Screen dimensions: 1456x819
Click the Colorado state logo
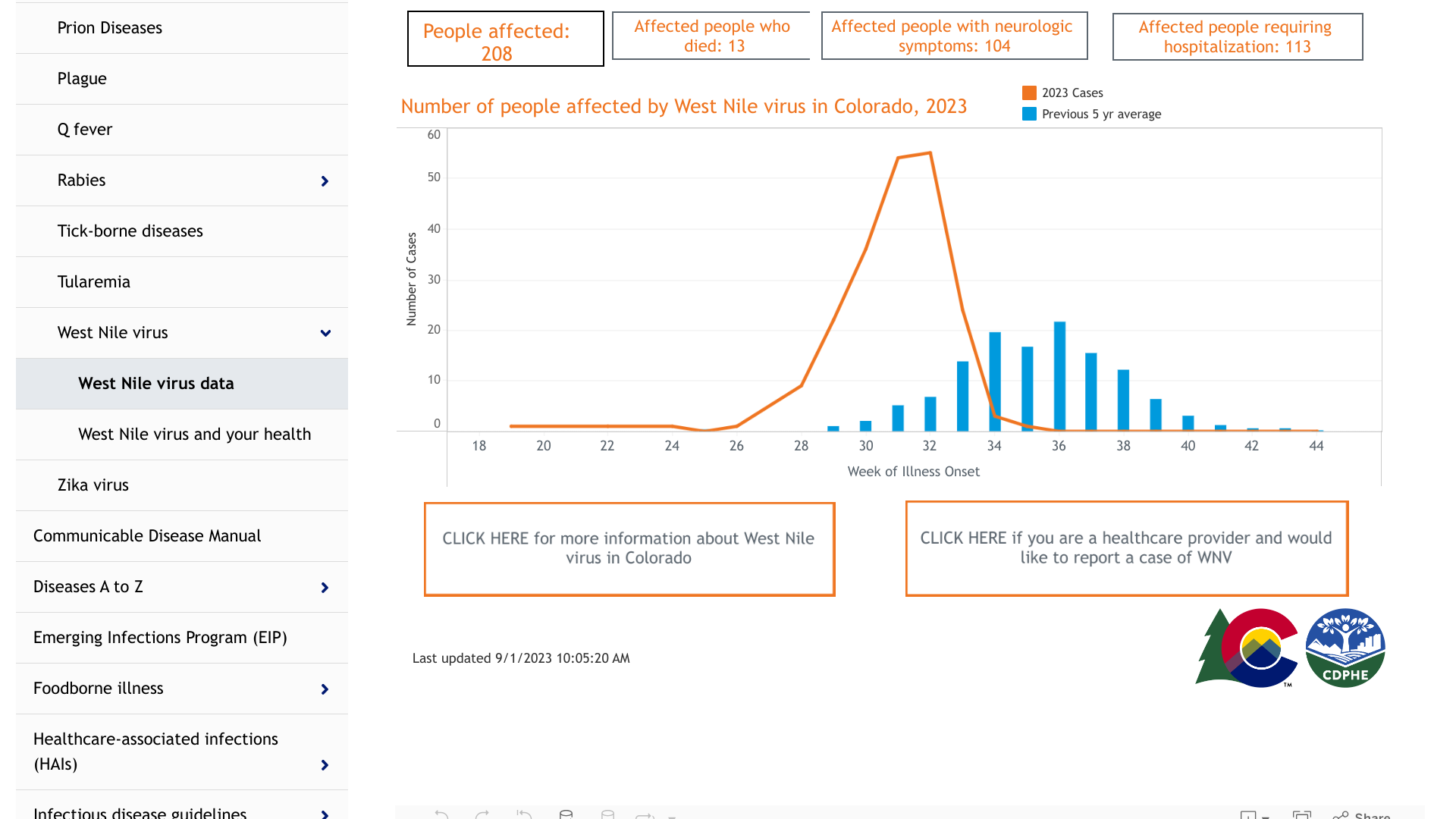point(1246,648)
